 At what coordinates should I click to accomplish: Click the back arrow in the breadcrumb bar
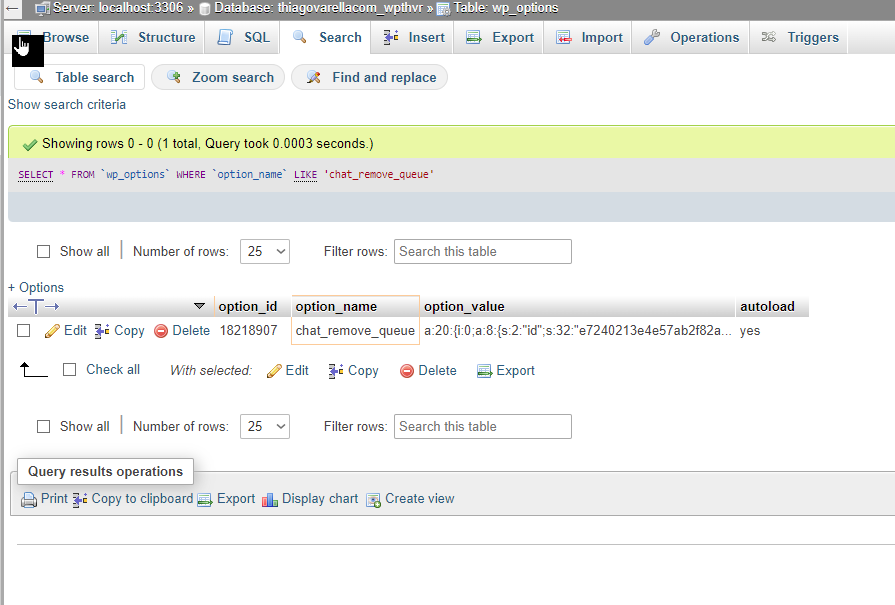[x=12, y=8]
